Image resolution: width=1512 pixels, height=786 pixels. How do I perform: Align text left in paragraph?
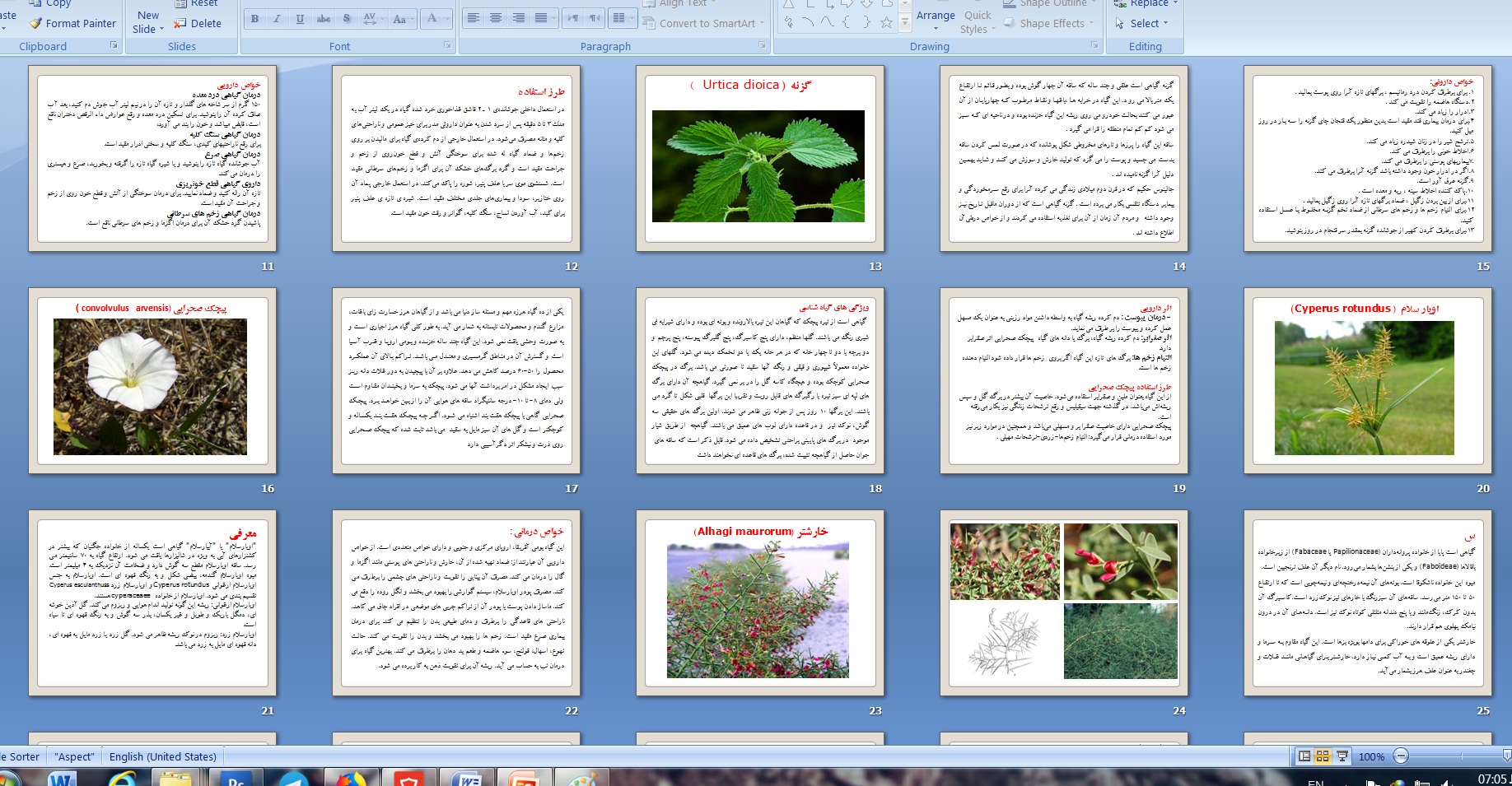click(x=474, y=18)
